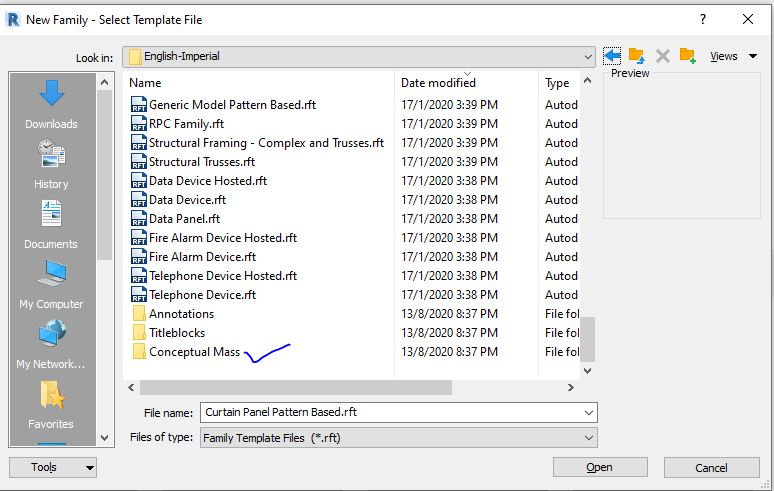Click horizontal scrollbar left arrow
Image resolution: width=774 pixels, height=491 pixels.
pos(131,387)
